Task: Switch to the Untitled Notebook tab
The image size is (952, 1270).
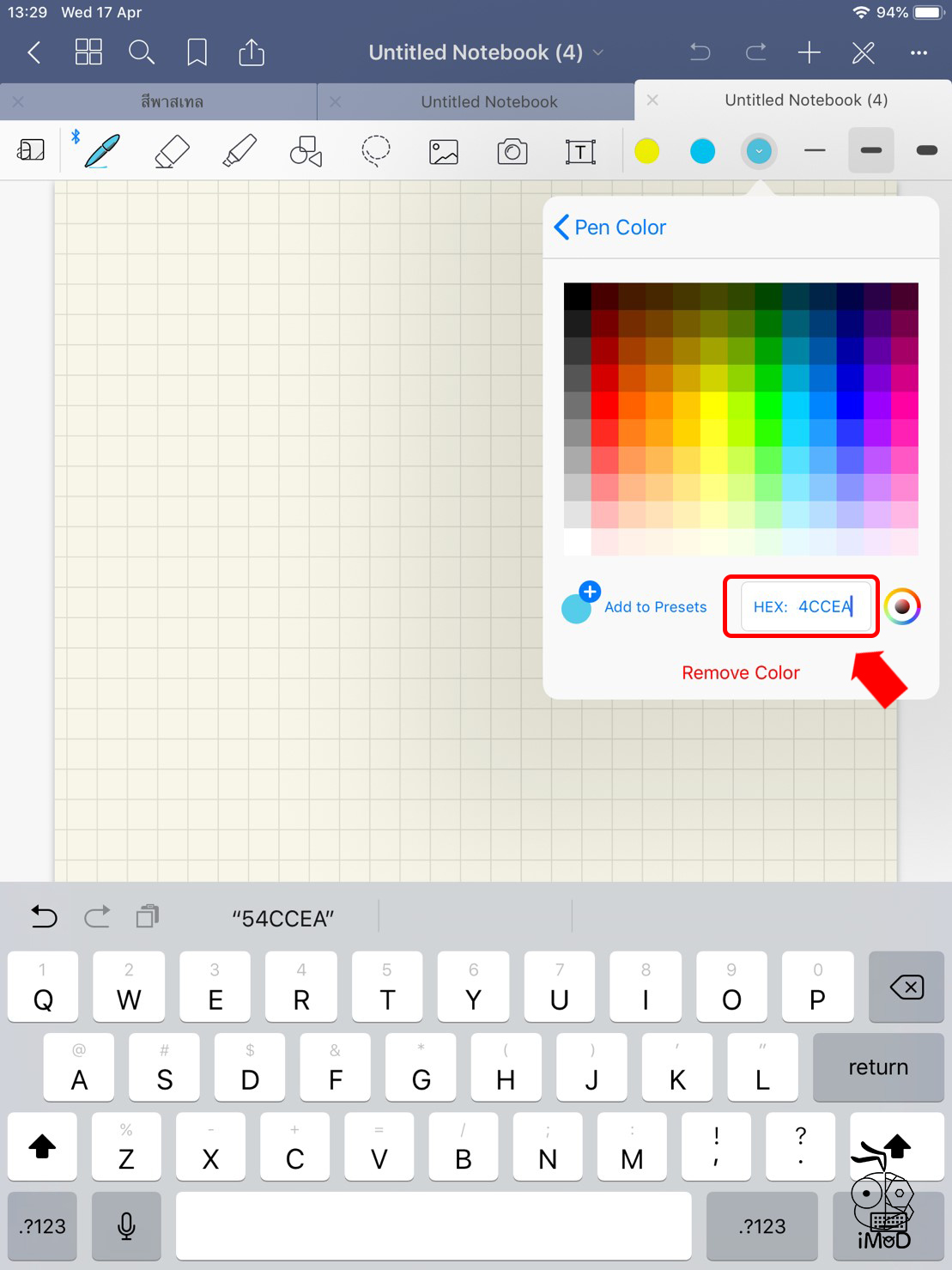Action: (488, 102)
